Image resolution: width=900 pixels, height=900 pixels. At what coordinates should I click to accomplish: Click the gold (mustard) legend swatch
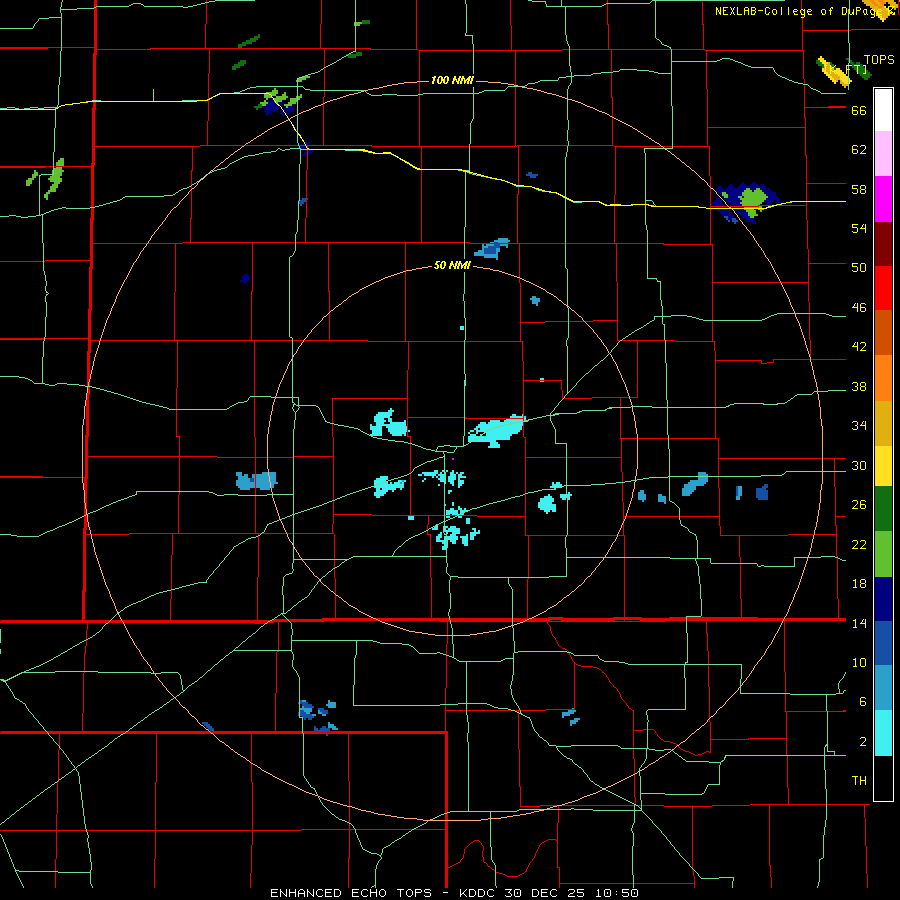point(883,423)
